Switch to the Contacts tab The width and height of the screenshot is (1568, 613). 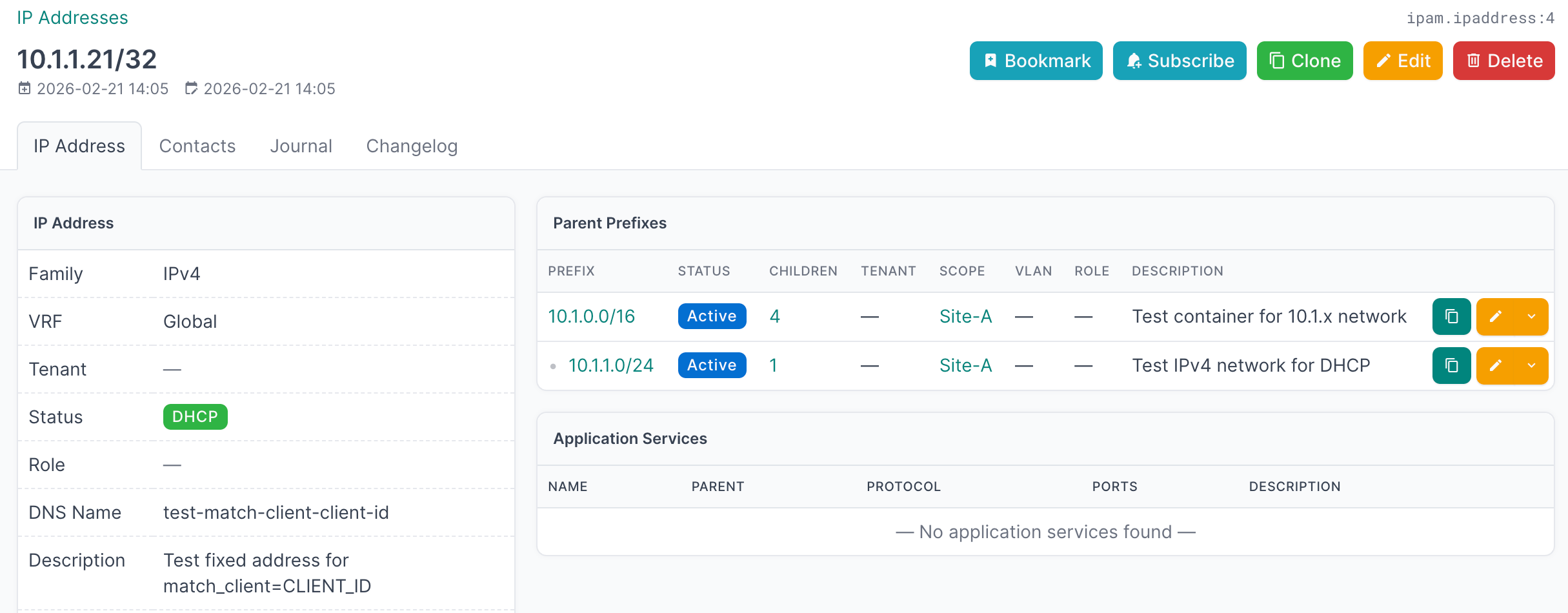(x=197, y=146)
